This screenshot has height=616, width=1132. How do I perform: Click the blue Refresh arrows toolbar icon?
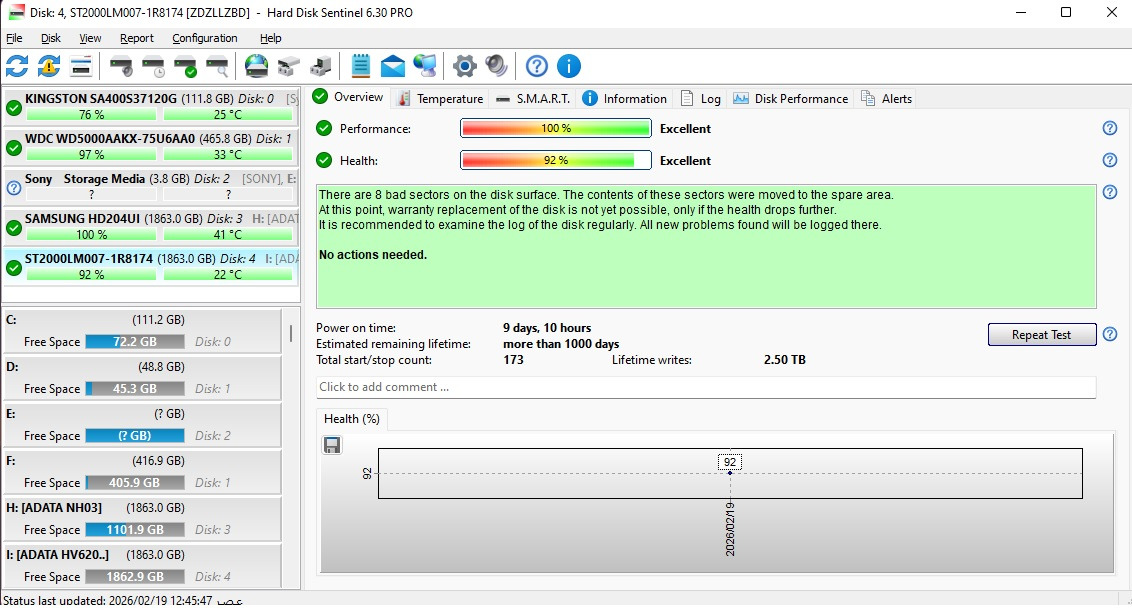(x=17, y=66)
